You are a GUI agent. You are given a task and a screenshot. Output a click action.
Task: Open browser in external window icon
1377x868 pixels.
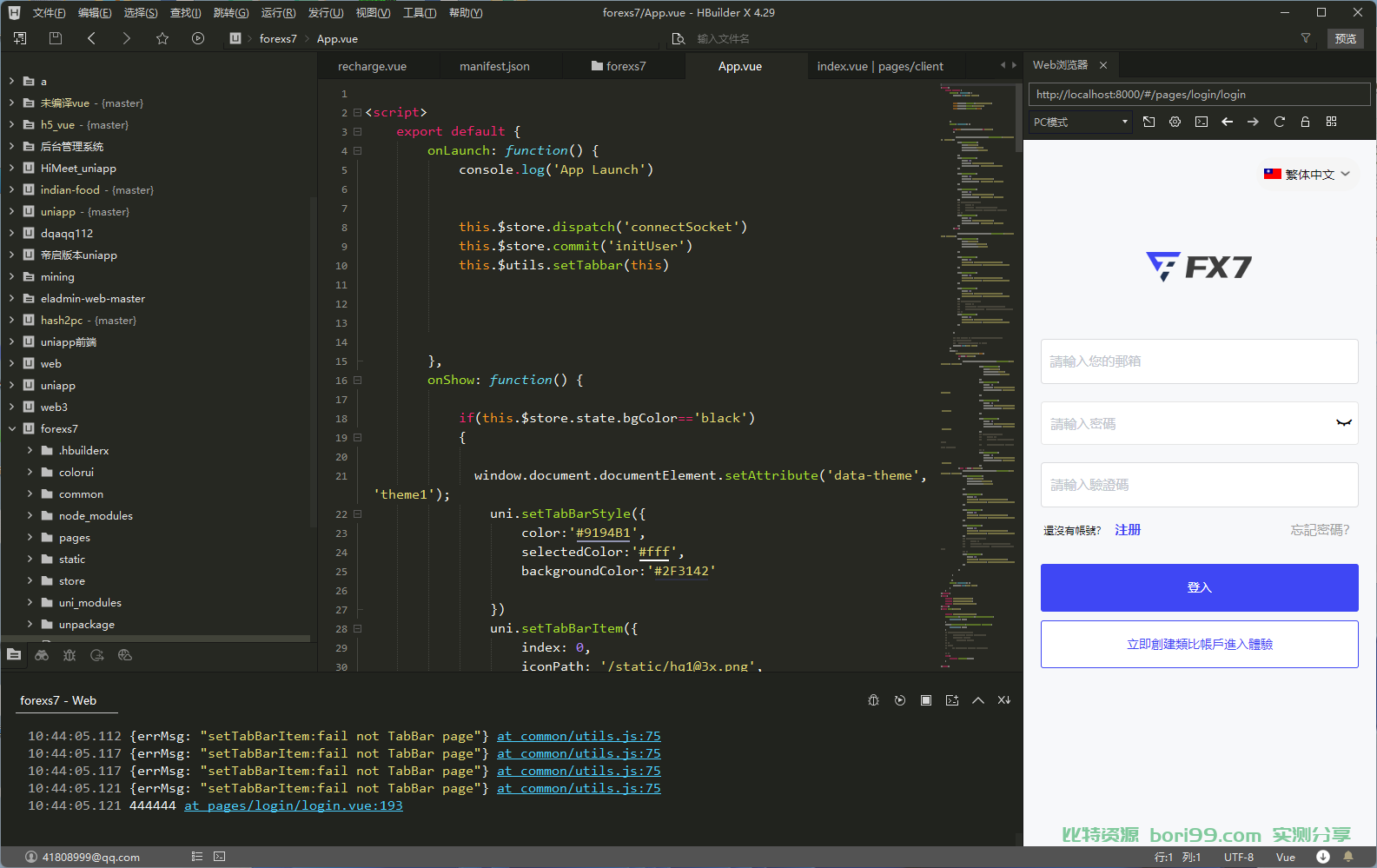1149,122
